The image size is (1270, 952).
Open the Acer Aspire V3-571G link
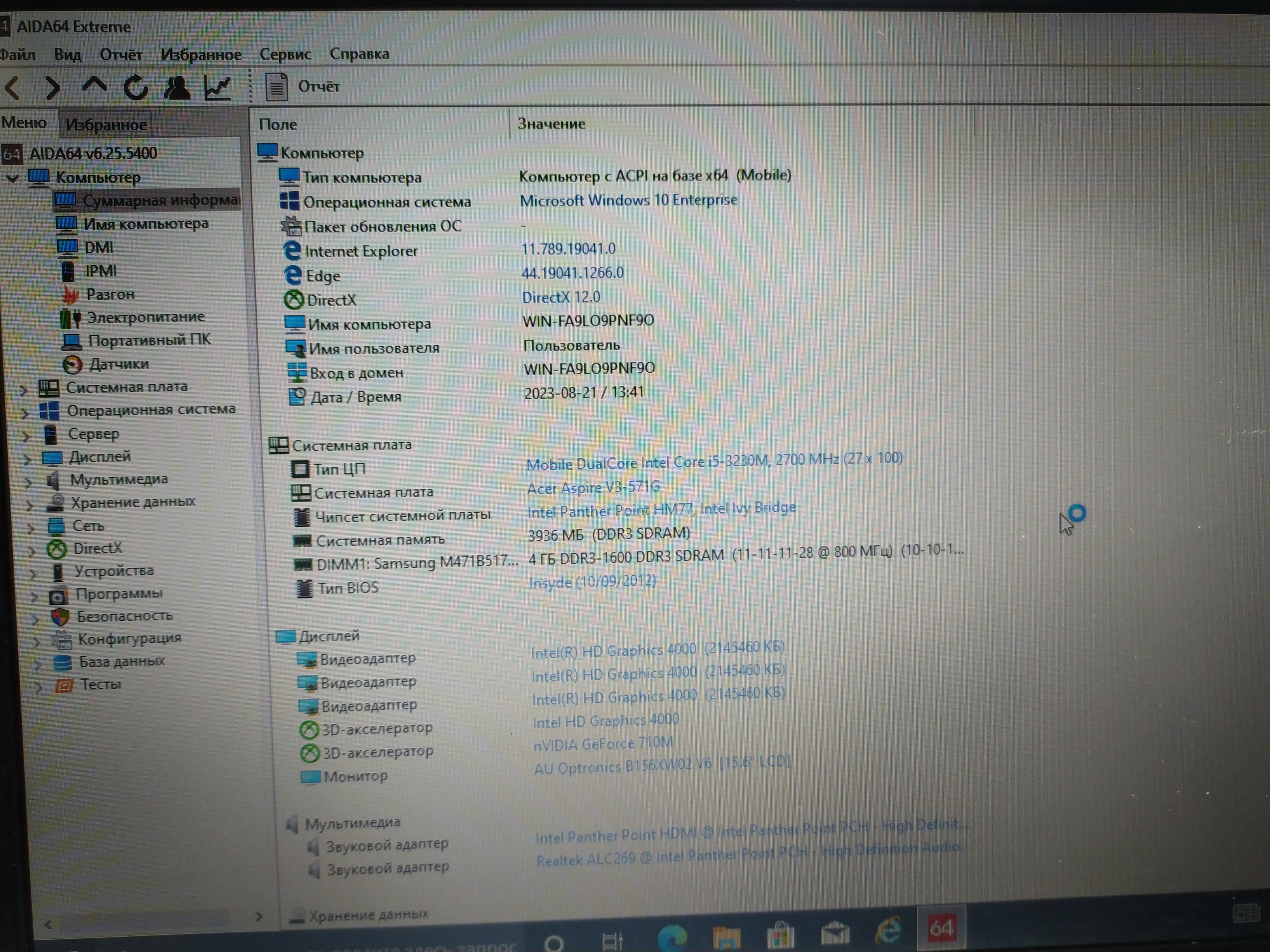tap(593, 488)
